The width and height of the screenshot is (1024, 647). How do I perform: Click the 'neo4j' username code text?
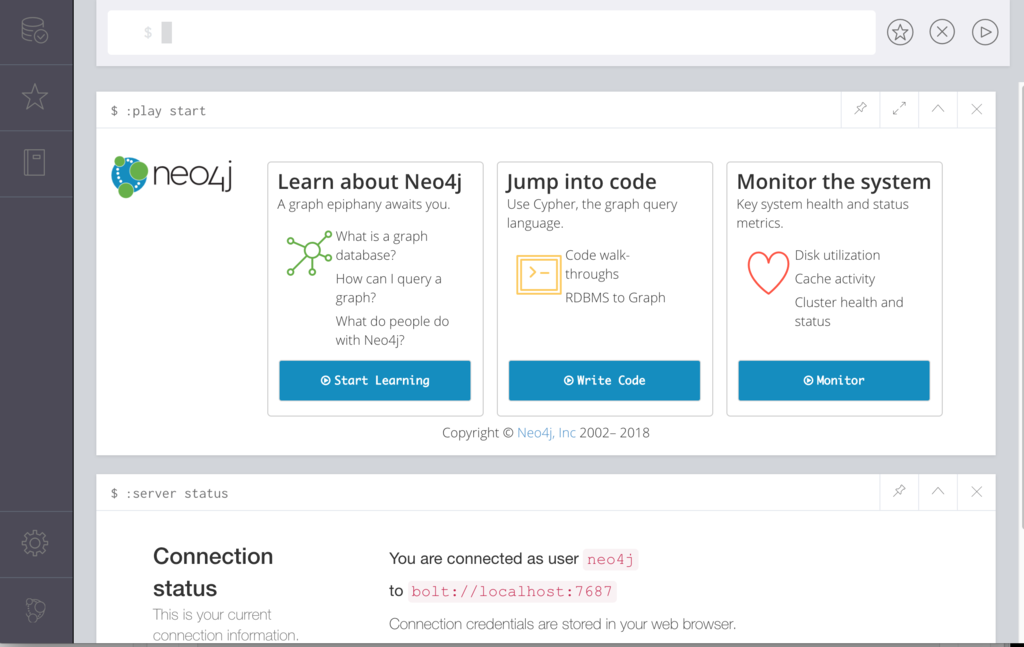[610, 560]
